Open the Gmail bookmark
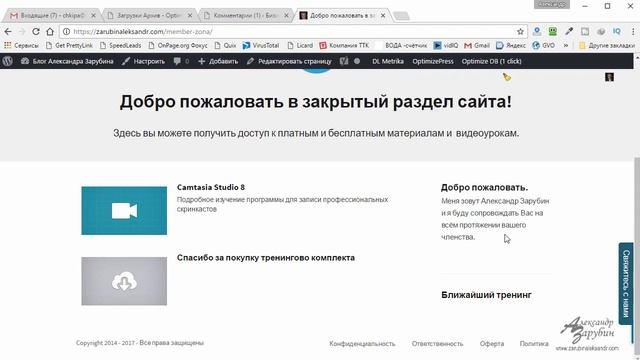 click(477, 45)
